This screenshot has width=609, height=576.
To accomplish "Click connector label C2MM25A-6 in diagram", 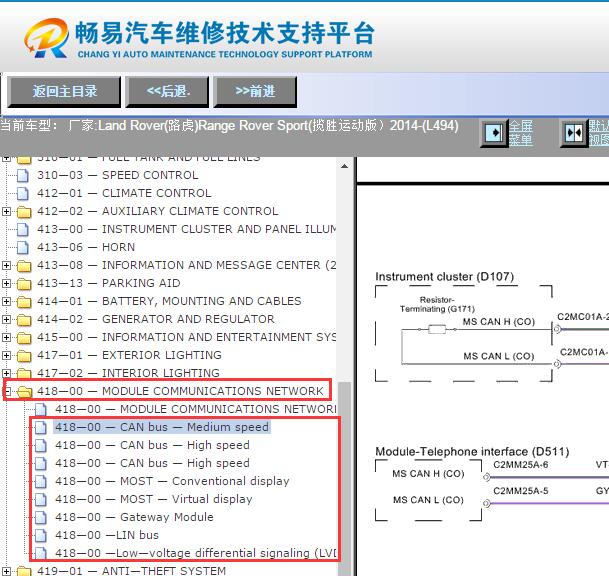I will [520, 465].
